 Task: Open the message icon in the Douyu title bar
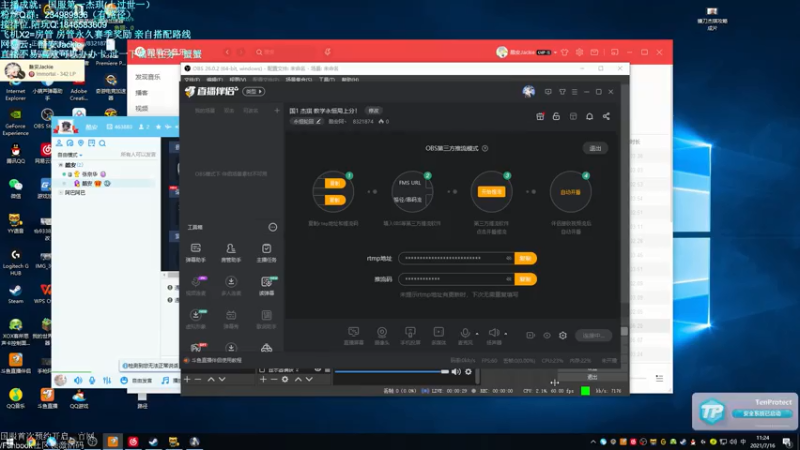[548, 92]
